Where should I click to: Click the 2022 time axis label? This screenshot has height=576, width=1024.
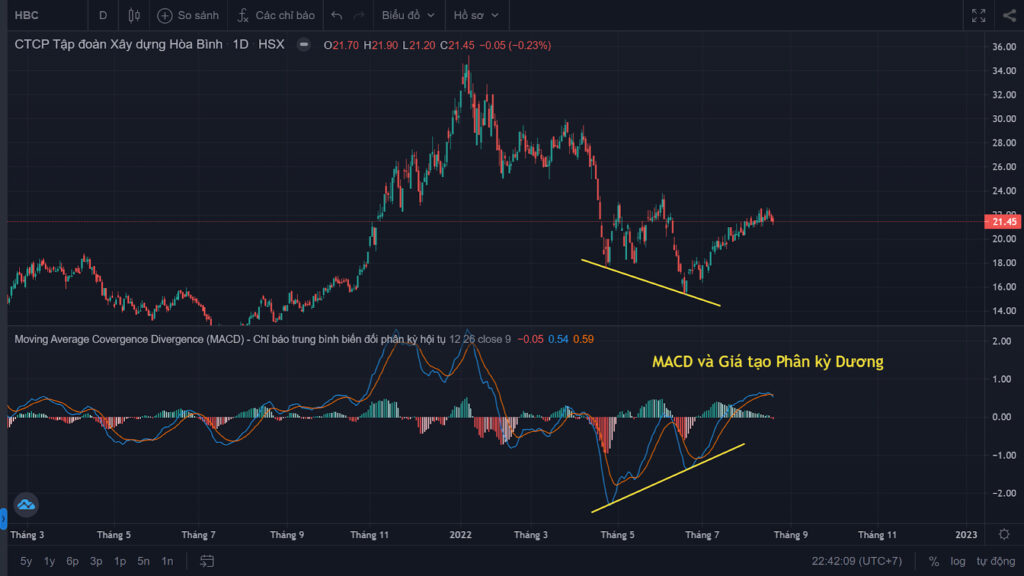(460, 535)
